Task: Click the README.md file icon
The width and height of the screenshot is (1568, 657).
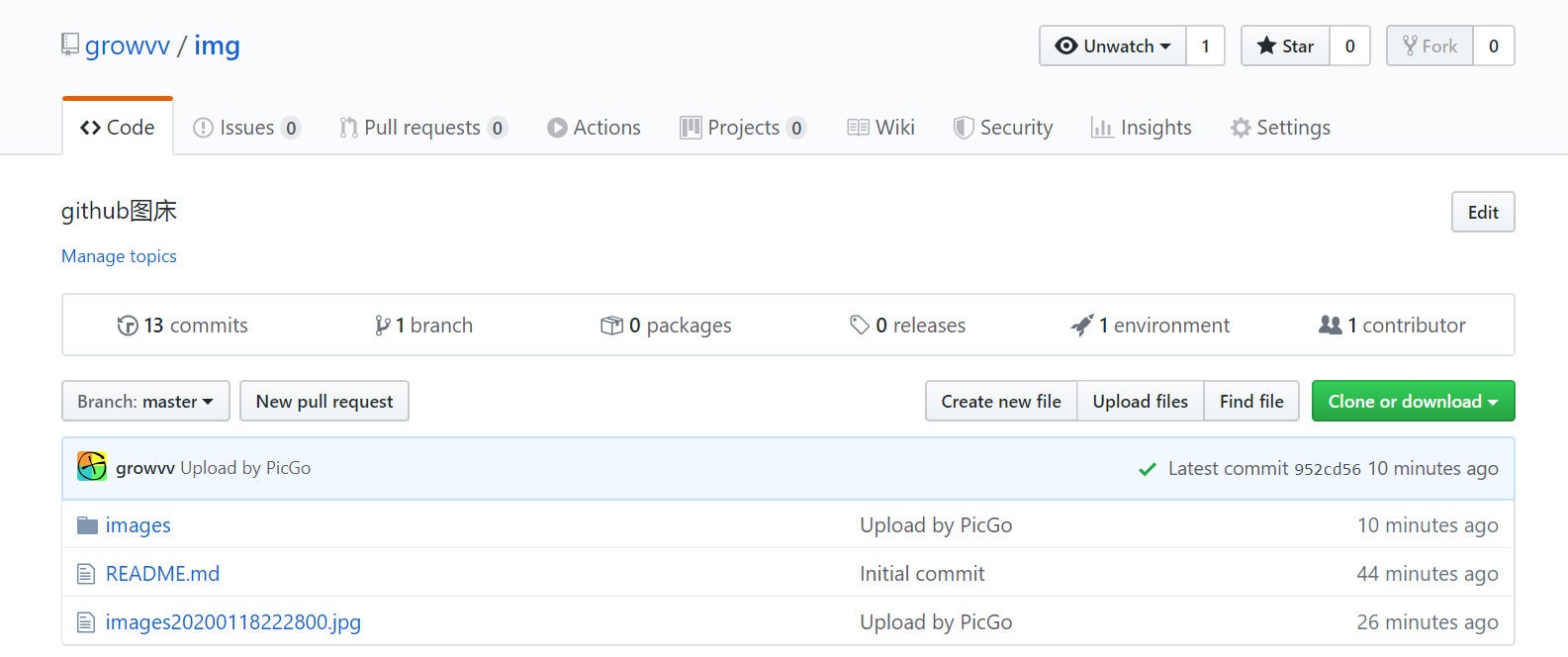Action: 86,574
